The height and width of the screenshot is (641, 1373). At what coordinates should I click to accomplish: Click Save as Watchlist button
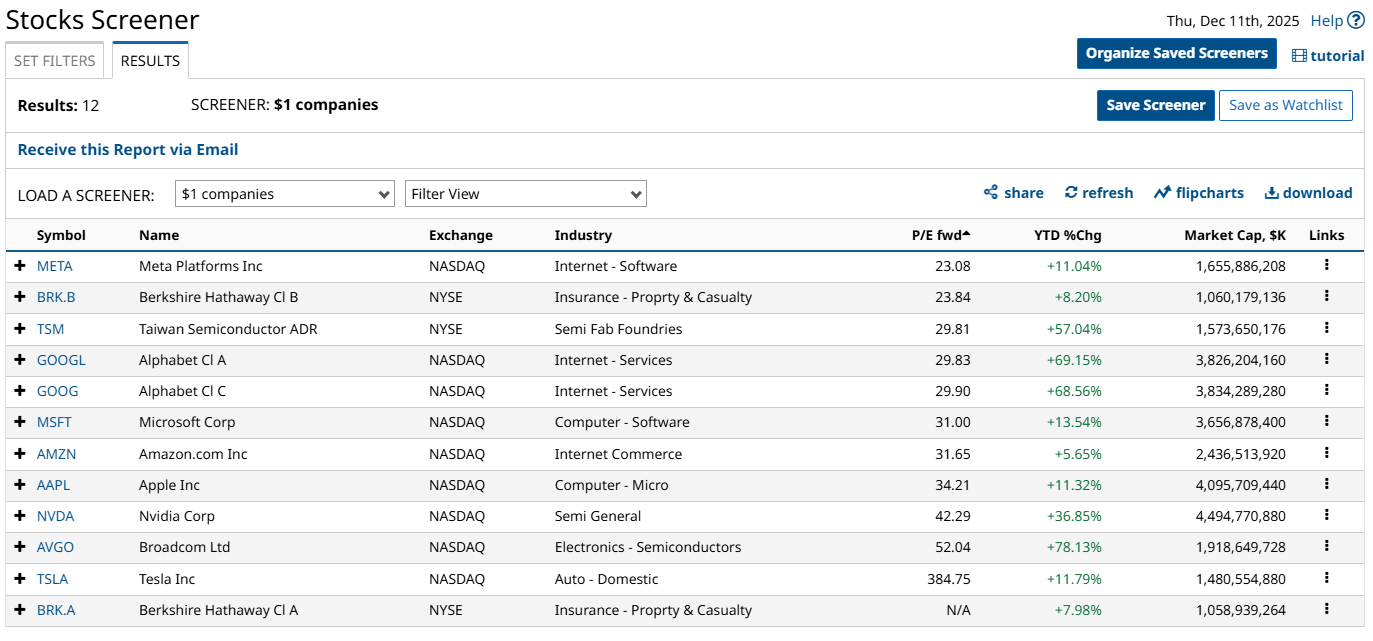[1285, 105]
